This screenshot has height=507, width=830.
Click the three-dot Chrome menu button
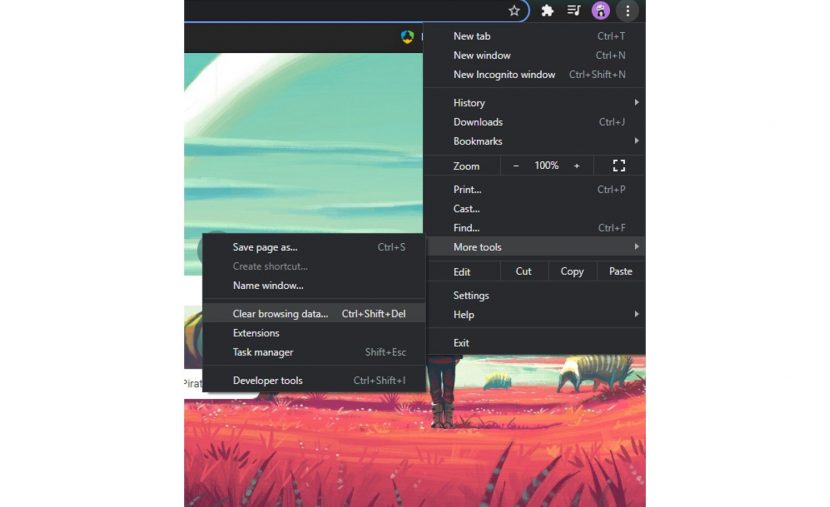pos(628,11)
